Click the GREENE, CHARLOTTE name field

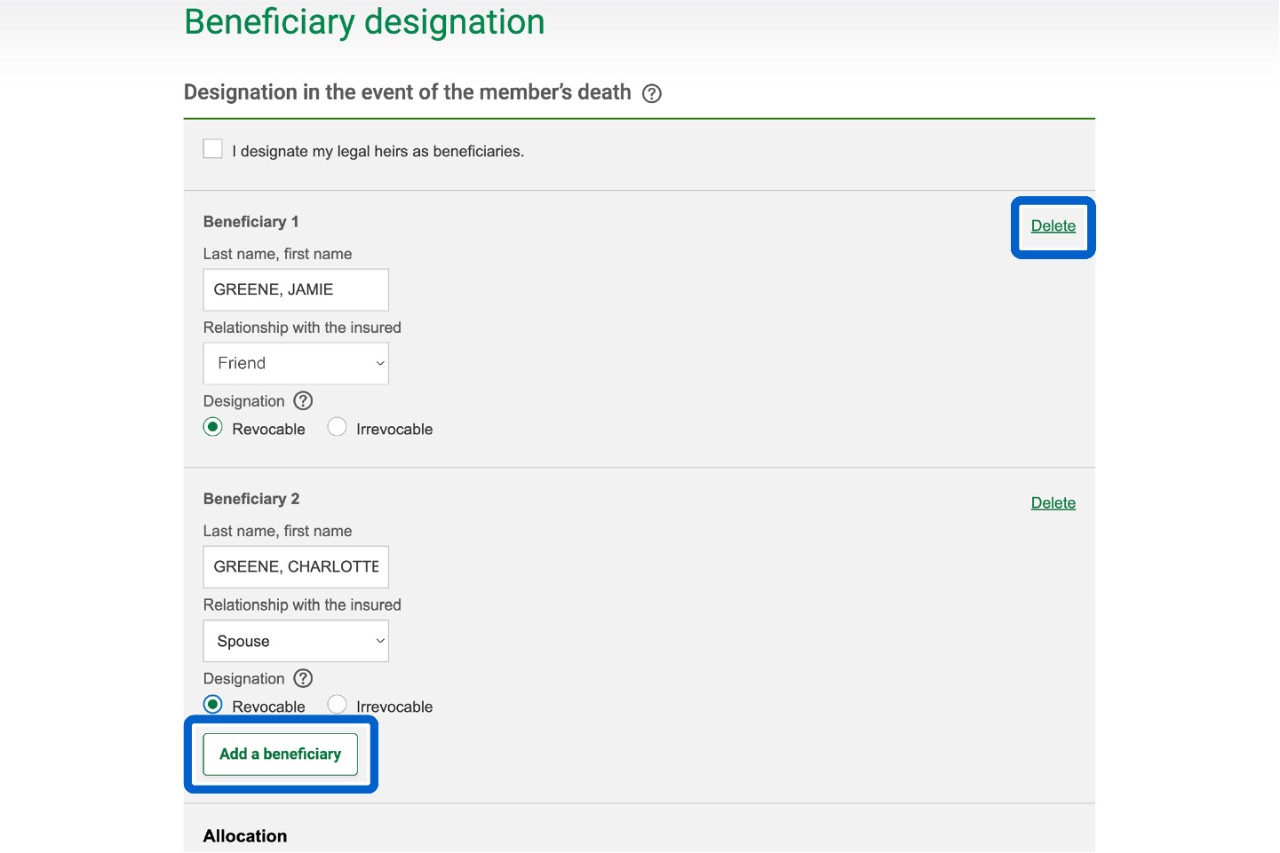[x=296, y=567]
